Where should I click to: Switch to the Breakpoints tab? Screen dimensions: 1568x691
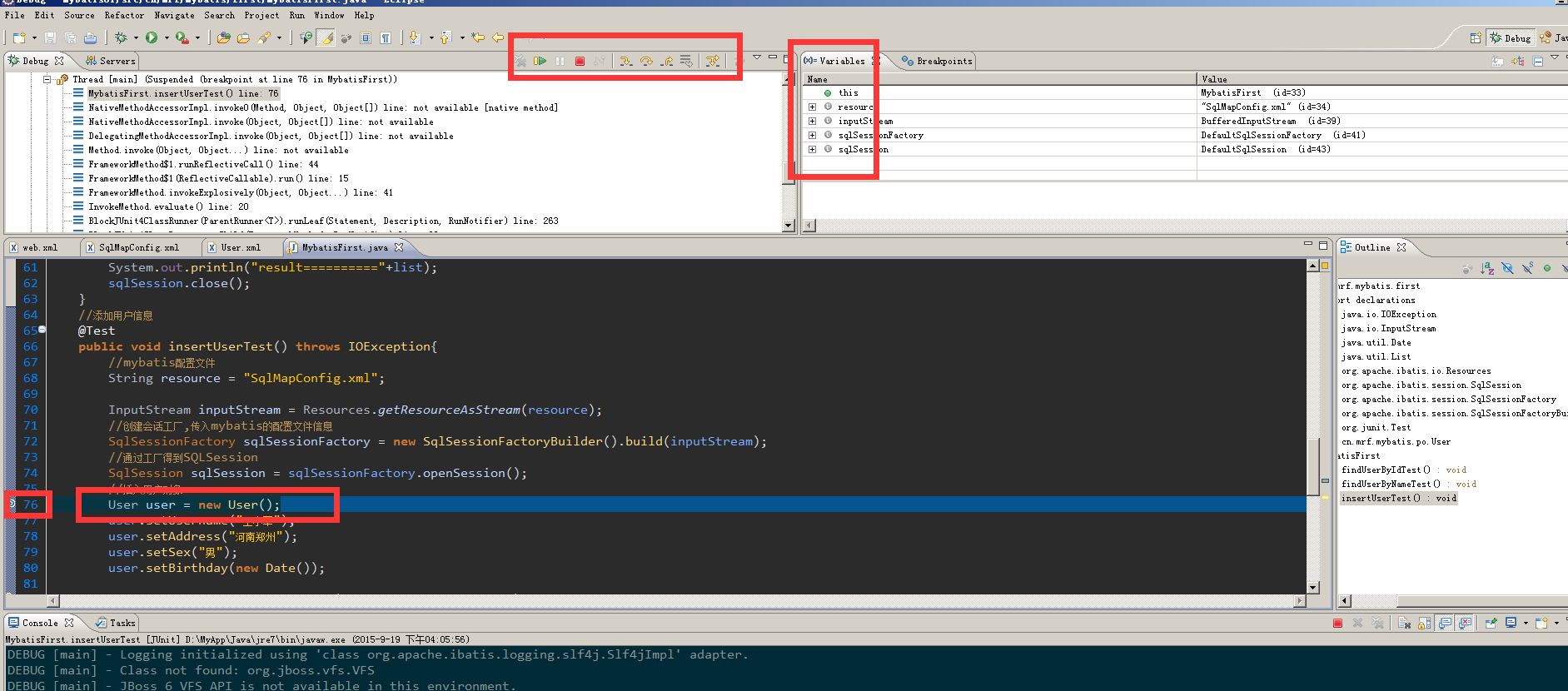point(937,61)
